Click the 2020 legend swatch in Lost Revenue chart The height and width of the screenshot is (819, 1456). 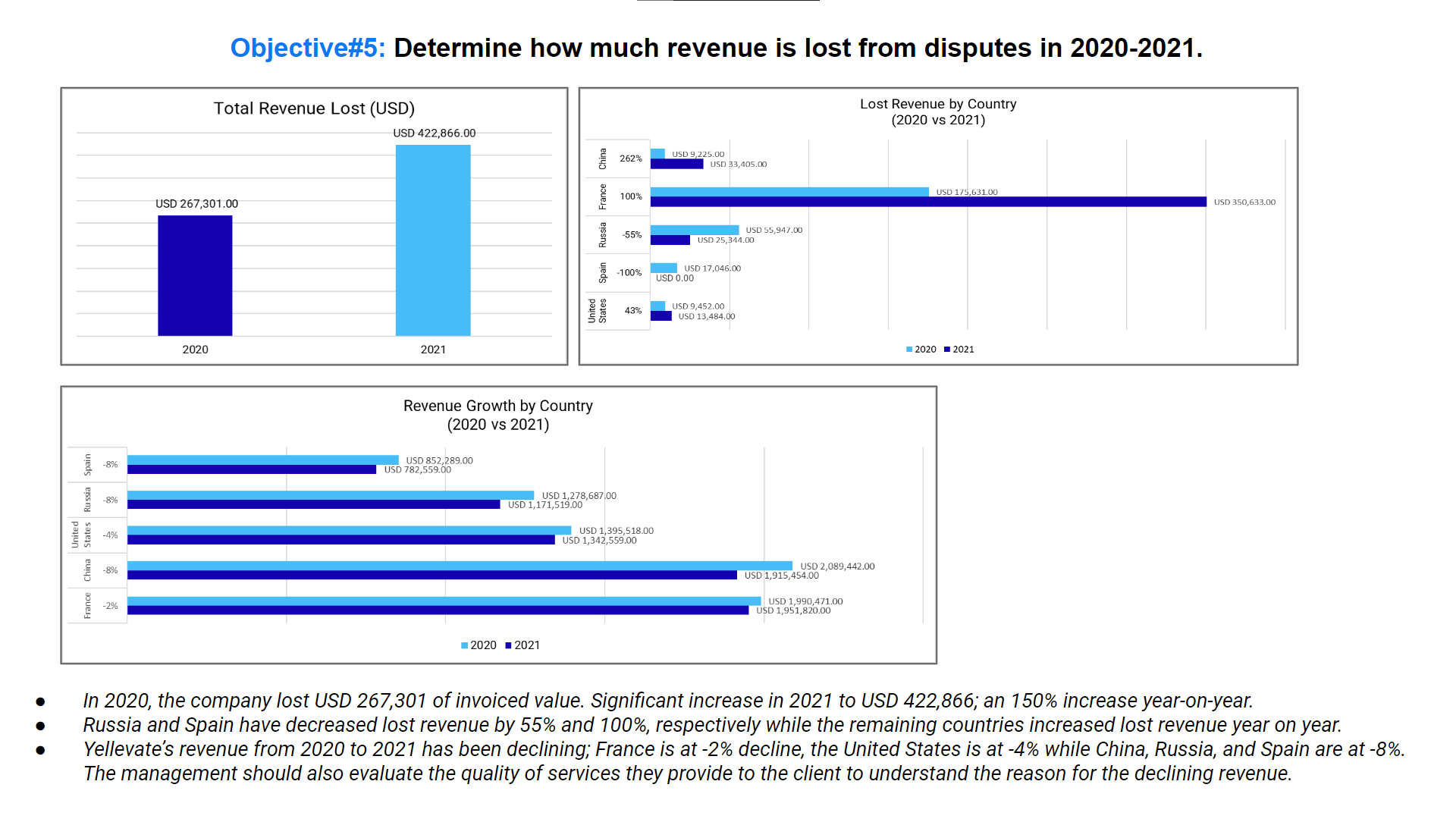(x=909, y=350)
